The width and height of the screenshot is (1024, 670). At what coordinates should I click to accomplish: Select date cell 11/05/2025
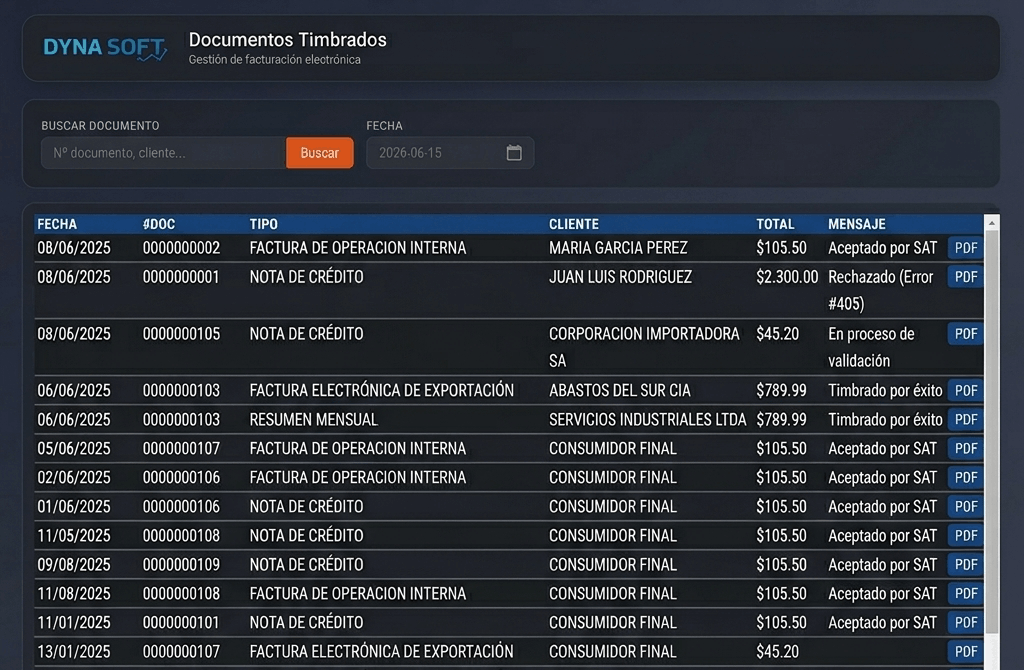click(x=74, y=535)
